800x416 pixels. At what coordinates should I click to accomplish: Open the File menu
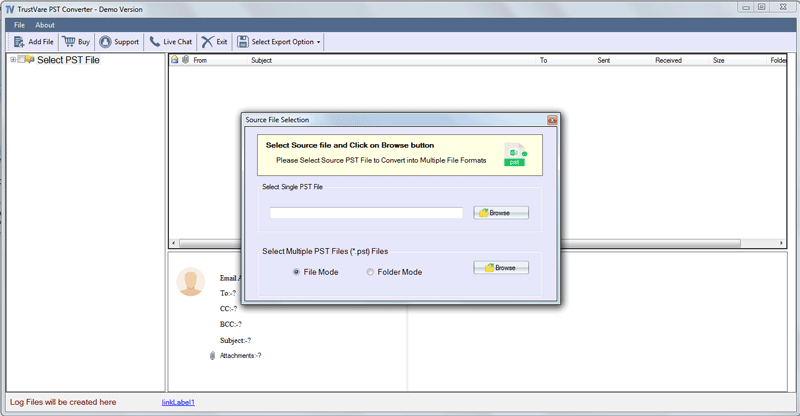pyautogui.click(x=19, y=25)
